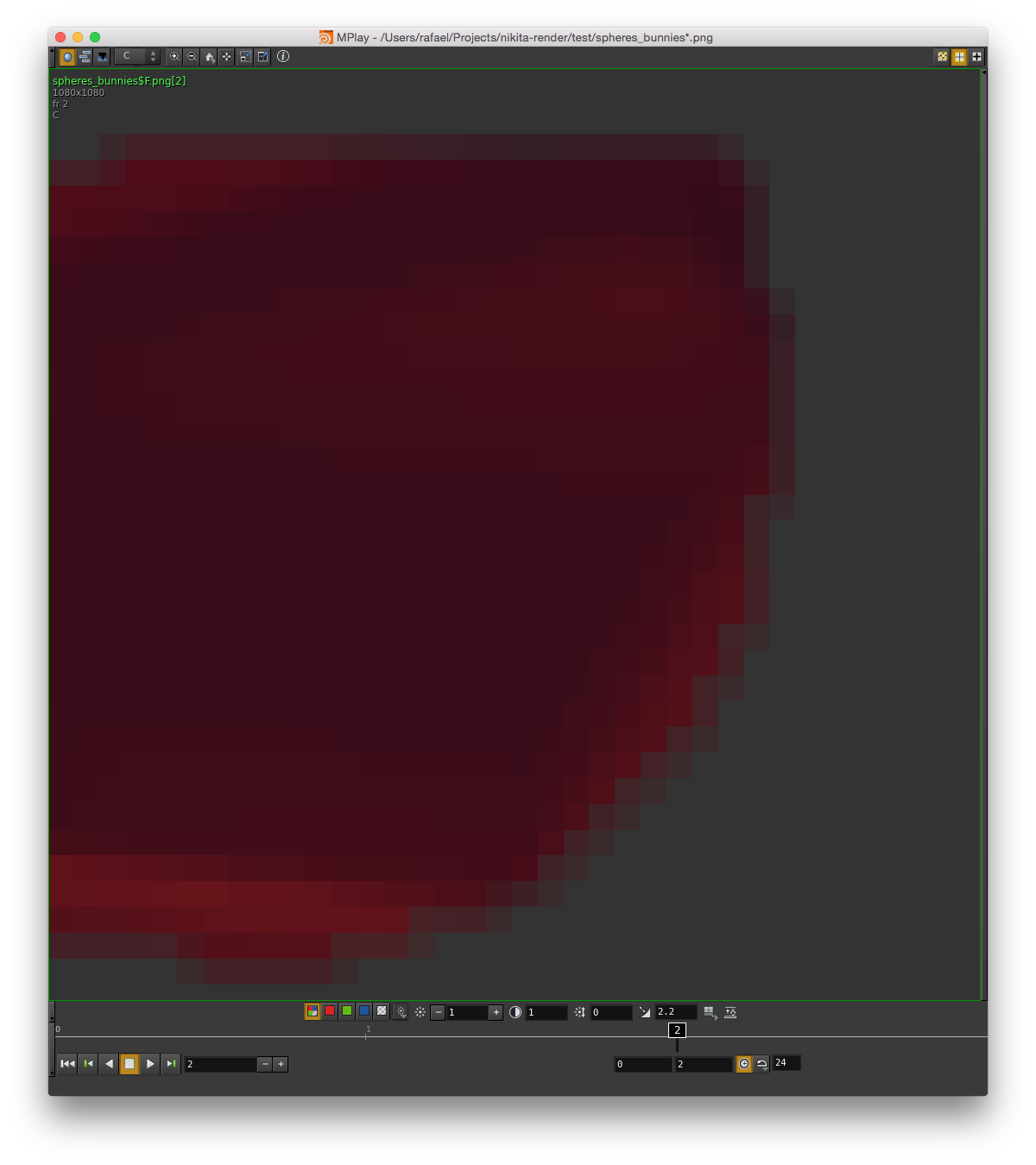This screenshot has width=1036, height=1165.
Task: Expand the background color dropdown arrow
Action: [x=399, y=1012]
